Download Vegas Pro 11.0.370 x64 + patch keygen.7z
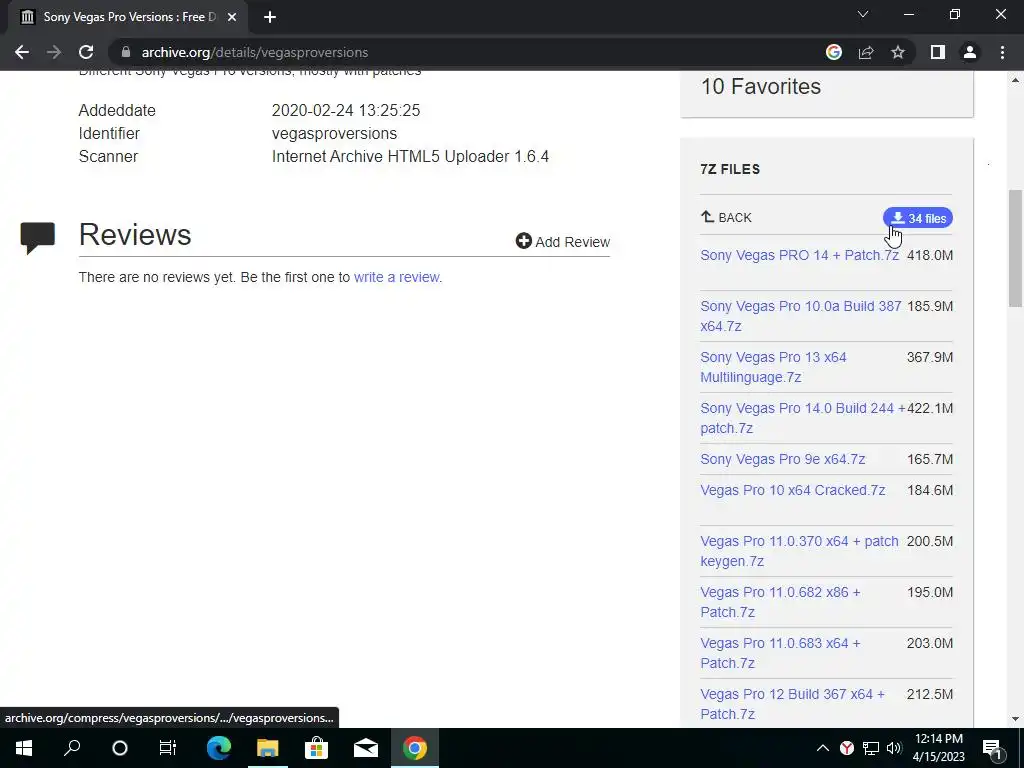 799,551
